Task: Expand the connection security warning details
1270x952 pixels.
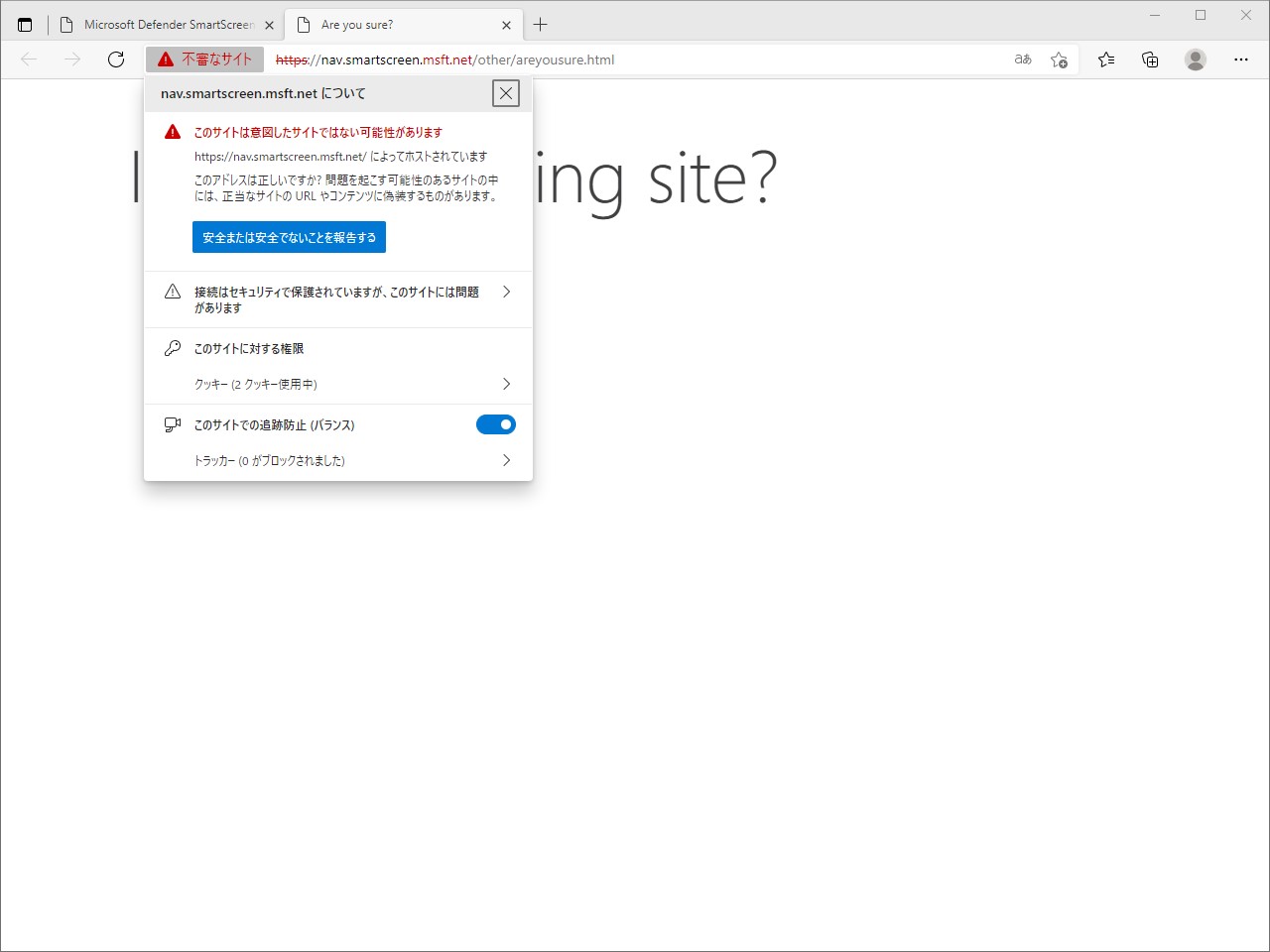Action: (506, 292)
